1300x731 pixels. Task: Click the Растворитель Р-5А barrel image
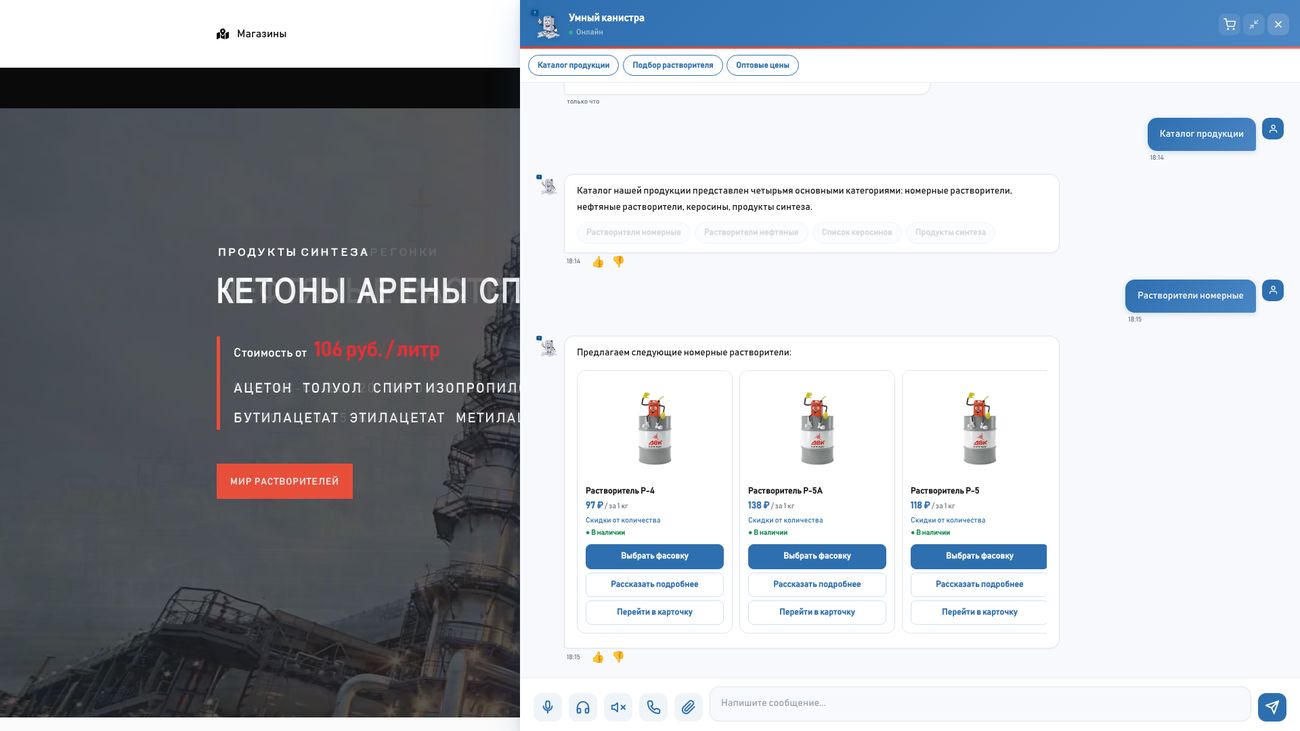[x=817, y=428]
